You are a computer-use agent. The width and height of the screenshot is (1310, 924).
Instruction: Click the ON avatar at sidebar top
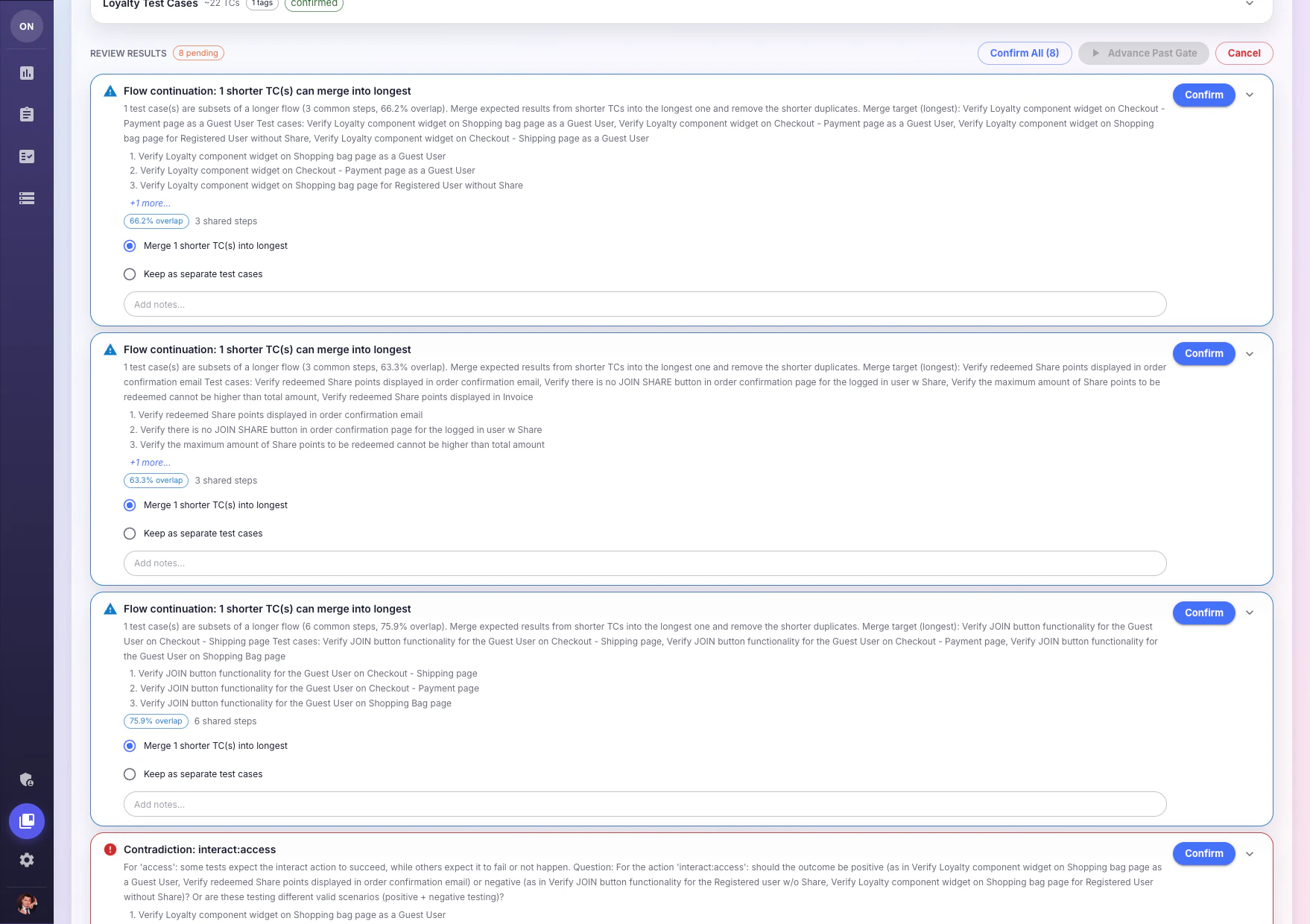coord(27,26)
